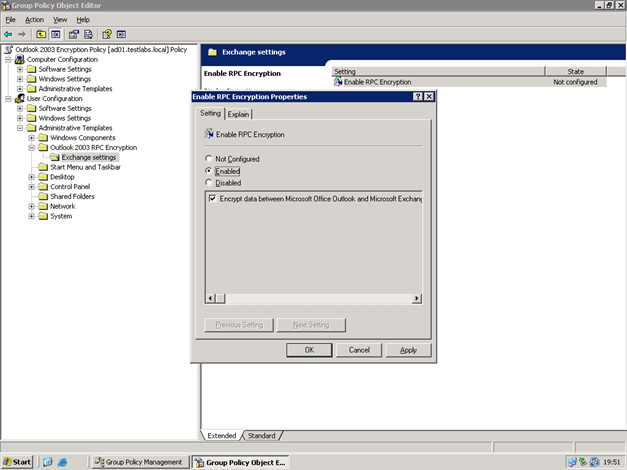The width and height of the screenshot is (627, 470).
Task: Click the Help toolbar icon
Action: point(107,34)
